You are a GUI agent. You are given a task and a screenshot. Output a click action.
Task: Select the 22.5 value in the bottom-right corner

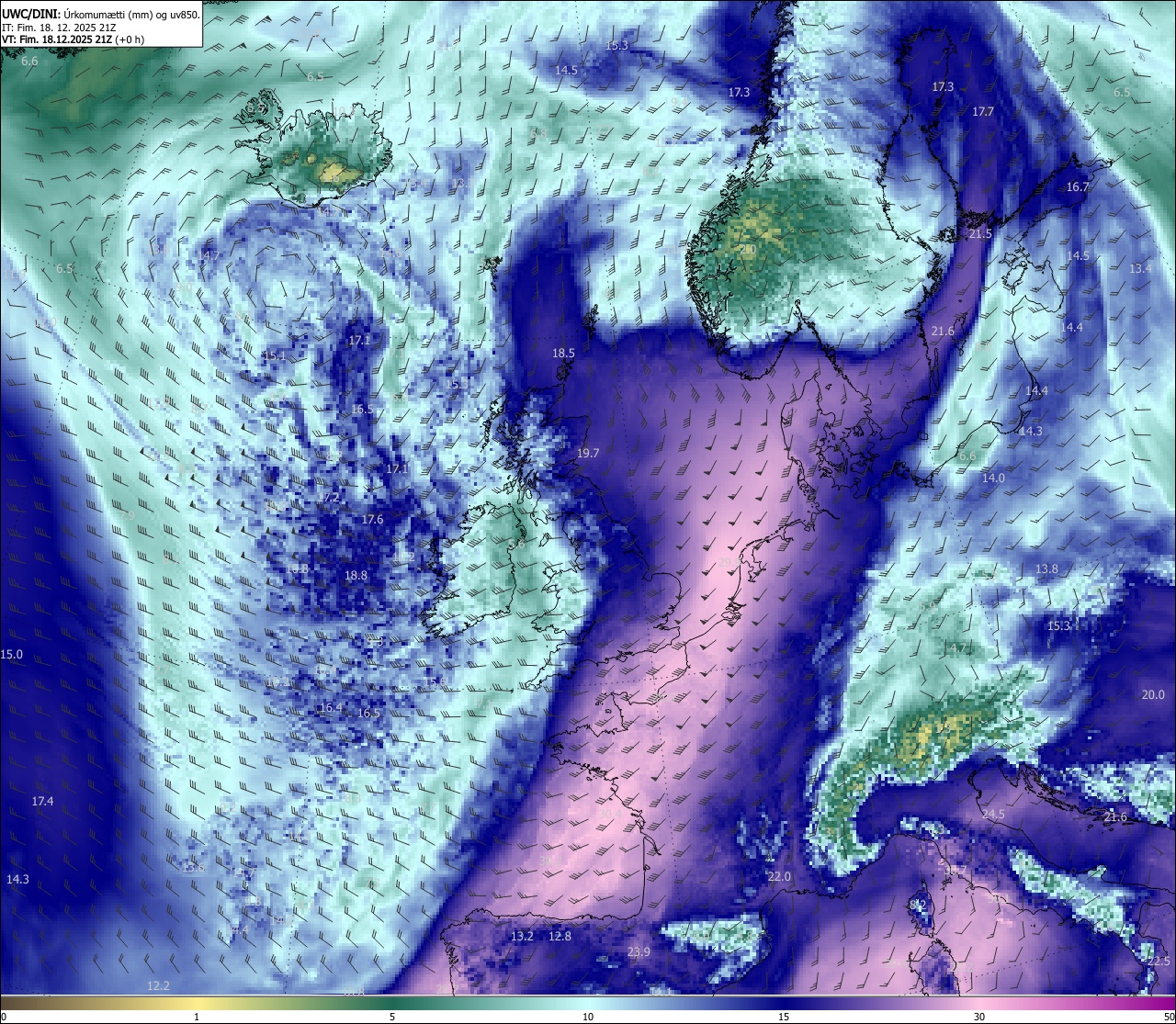pyautogui.click(x=1159, y=962)
